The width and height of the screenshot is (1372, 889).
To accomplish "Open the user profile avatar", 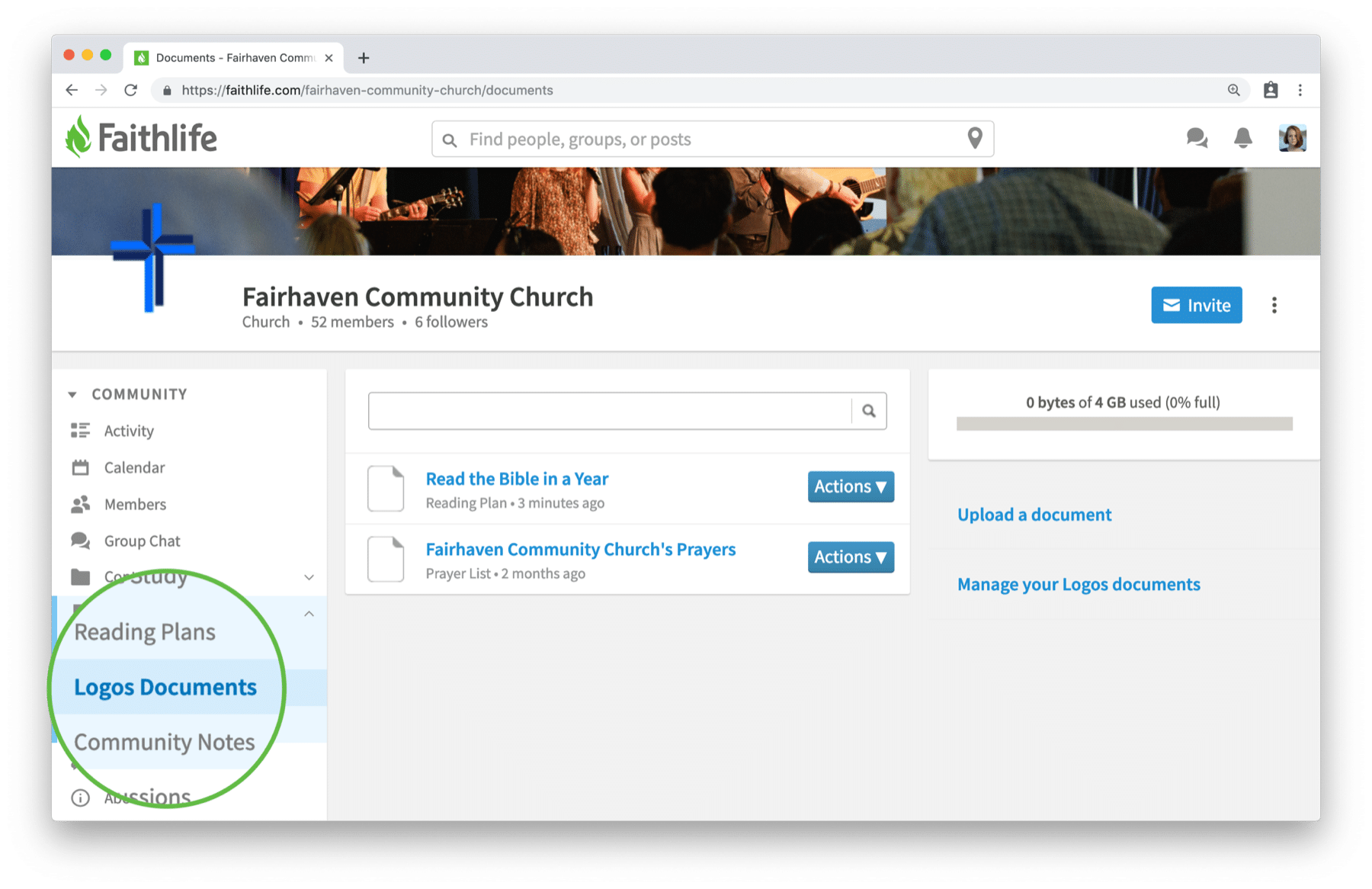I will pyautogui.click(x=1292, y=138).
